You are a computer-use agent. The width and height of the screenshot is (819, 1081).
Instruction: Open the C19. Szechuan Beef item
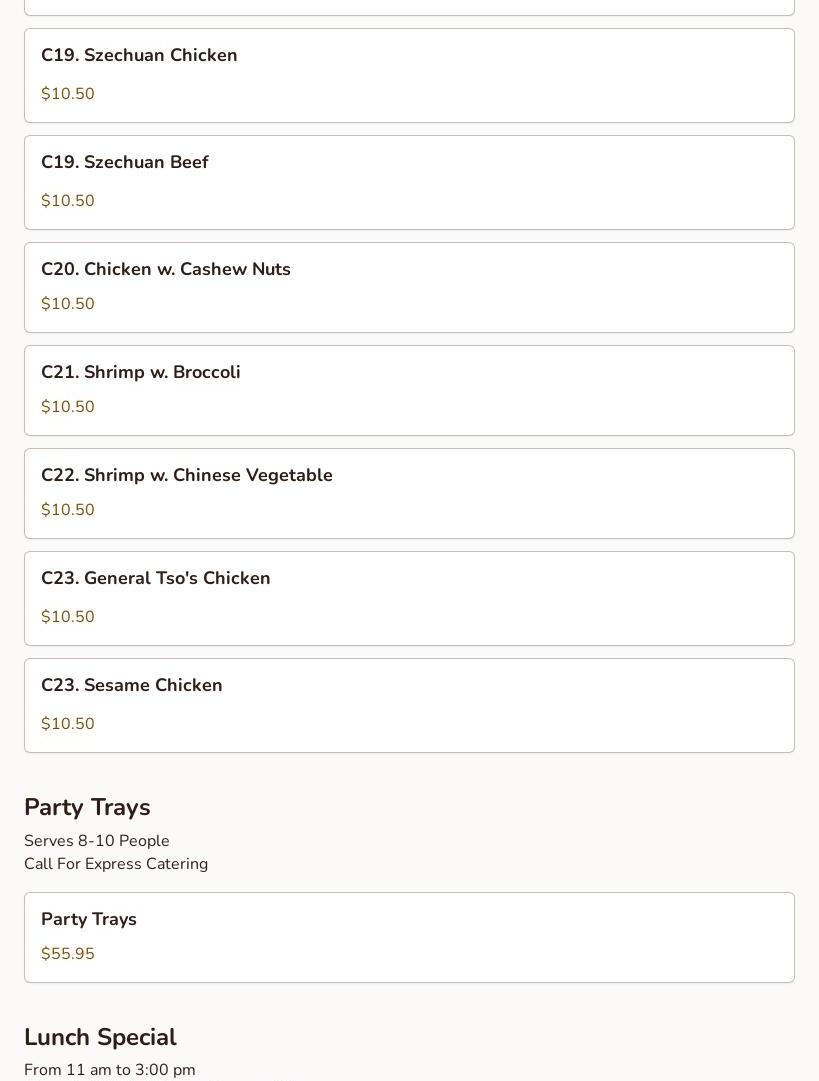pos(125,163)
